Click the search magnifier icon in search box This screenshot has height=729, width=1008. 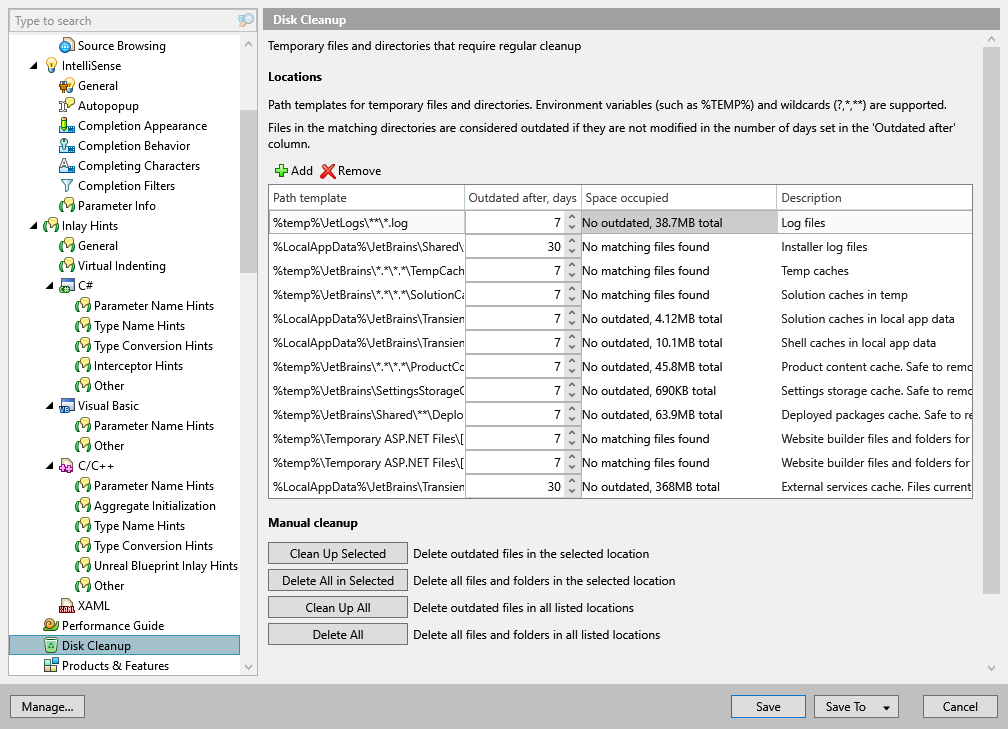click(246, 21)
